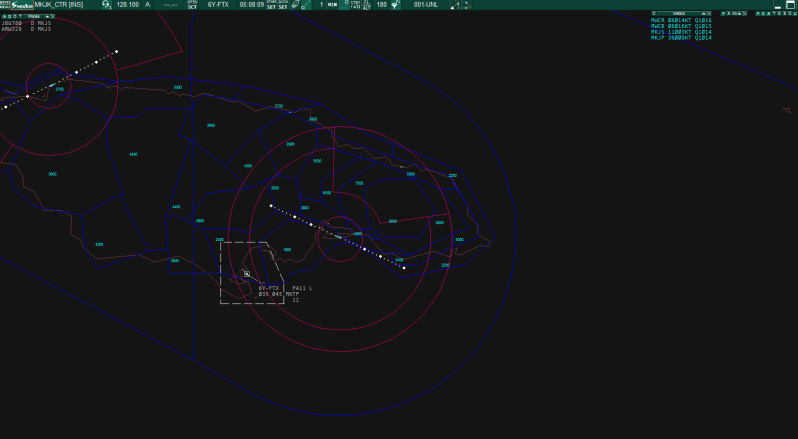Click the right arrow icon at toolbar end
The image size is (798, 439).
pyautogui.click(x=467, y=5)
